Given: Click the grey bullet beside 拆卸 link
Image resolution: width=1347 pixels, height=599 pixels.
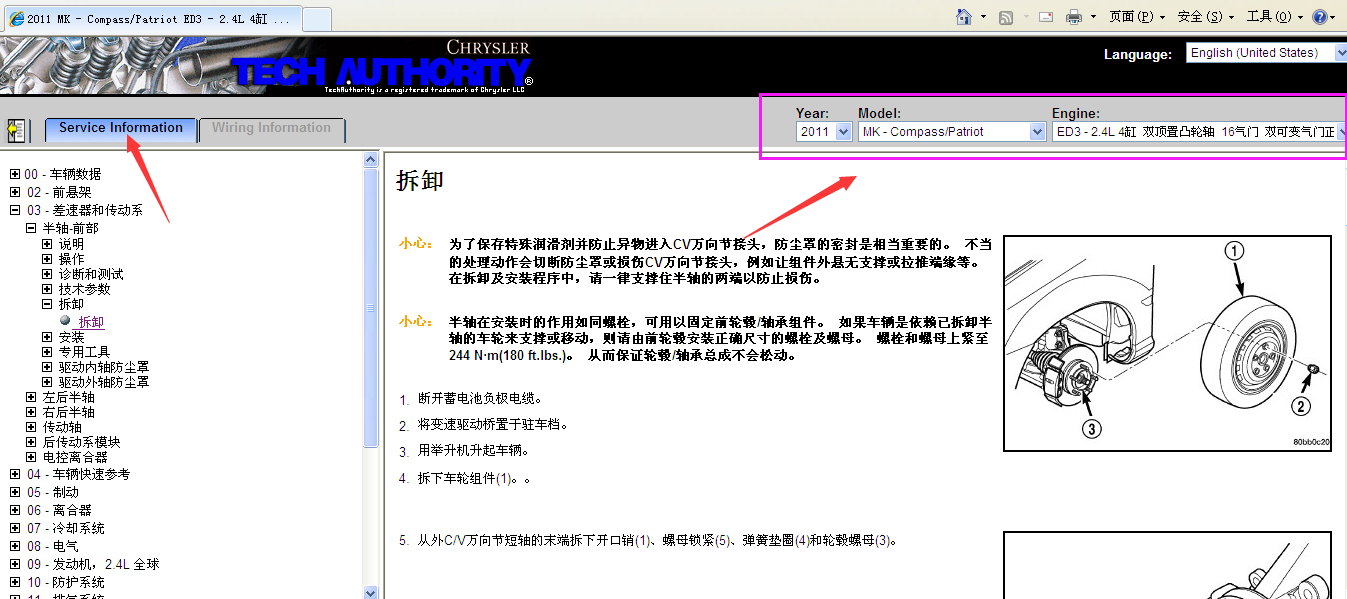Looking at the screenshot, I should (x=65, y=320).
